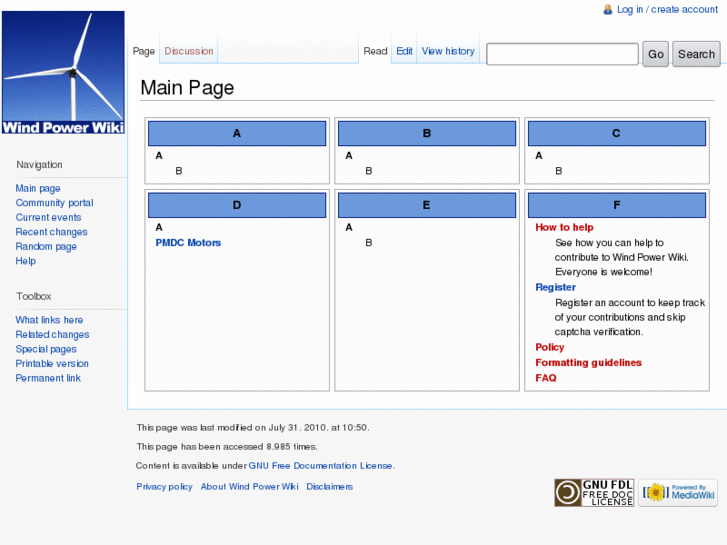Open the Register link in section F
The width and height of the screenshot is (727, 545).
click(555, 287)
